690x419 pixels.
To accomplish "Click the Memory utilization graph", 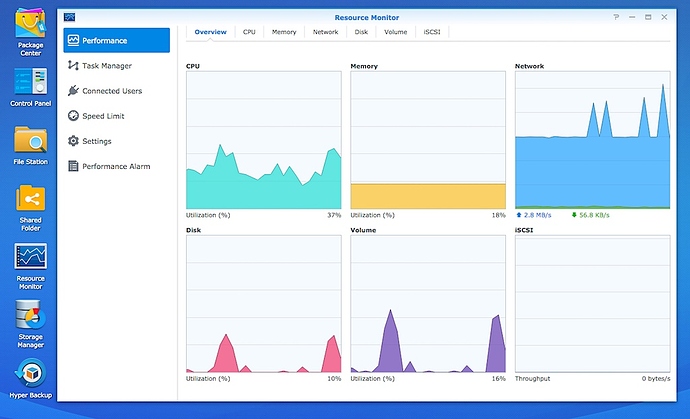I will point(428,140).
